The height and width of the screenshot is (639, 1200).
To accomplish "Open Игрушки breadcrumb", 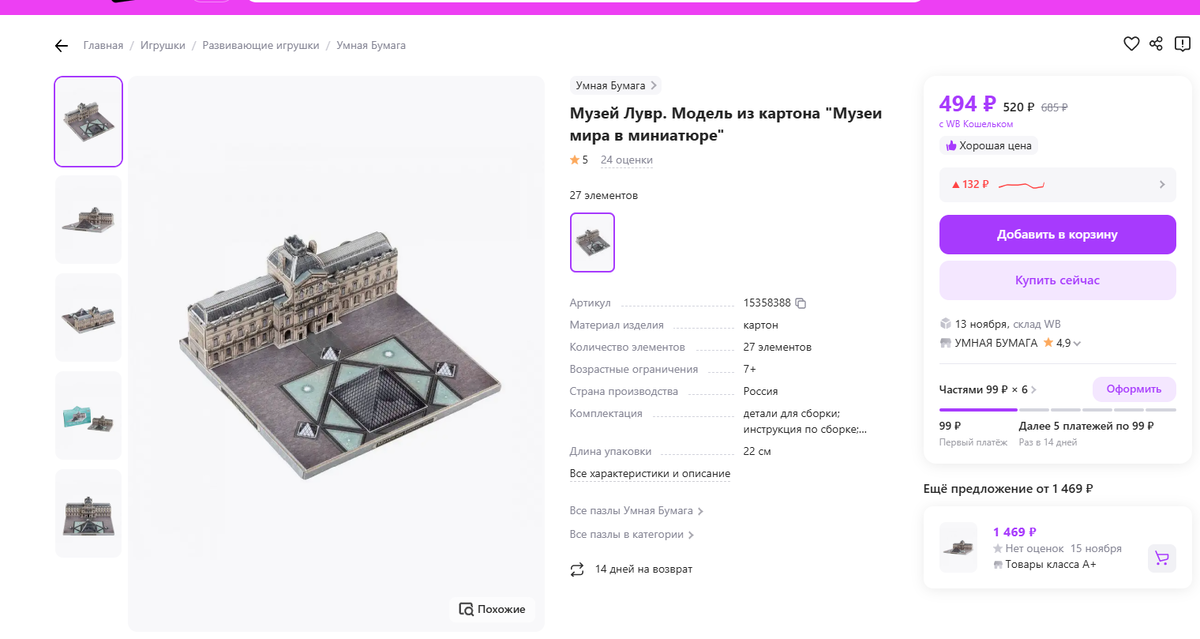I will click(x=163, y=46).
